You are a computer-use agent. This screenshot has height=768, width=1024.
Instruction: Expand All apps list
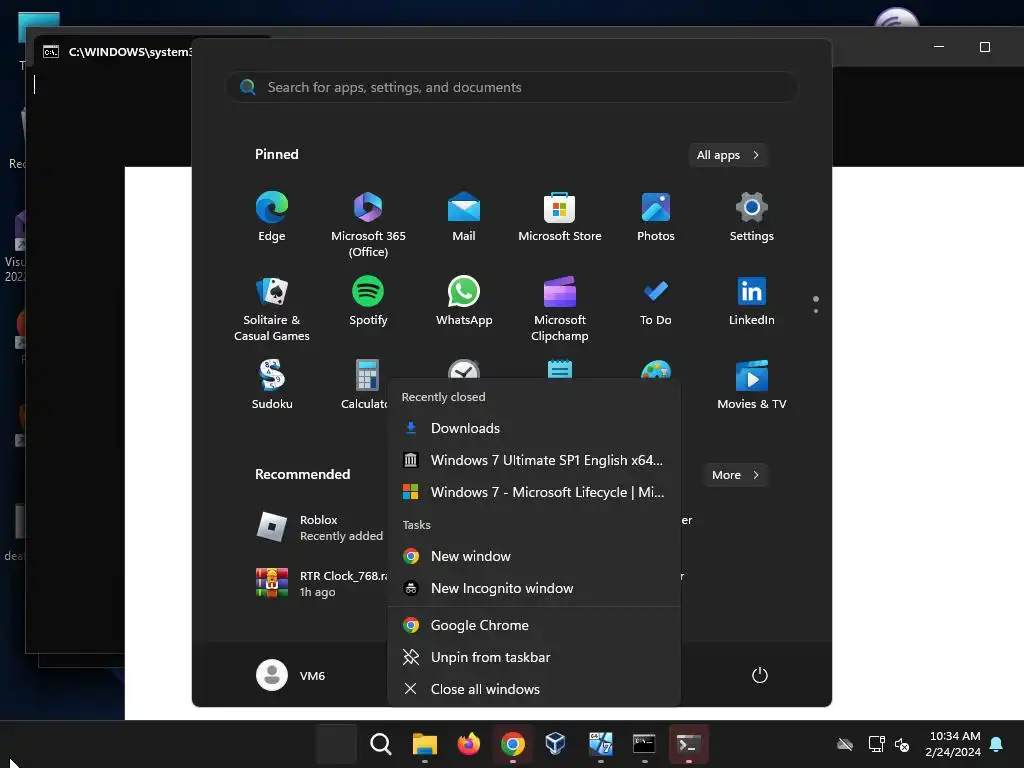728,155
